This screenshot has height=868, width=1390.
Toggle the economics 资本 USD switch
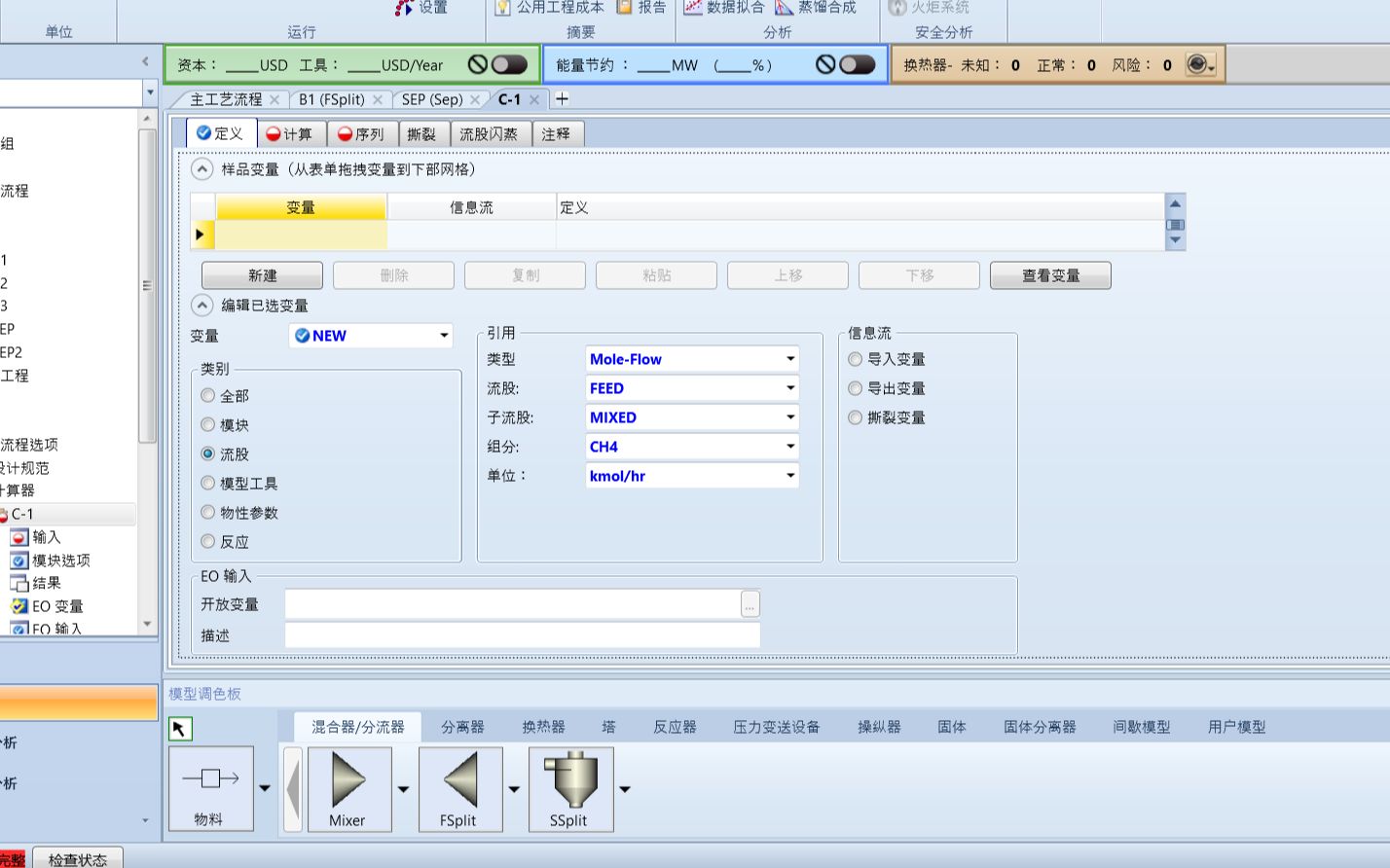coord(510,65)
